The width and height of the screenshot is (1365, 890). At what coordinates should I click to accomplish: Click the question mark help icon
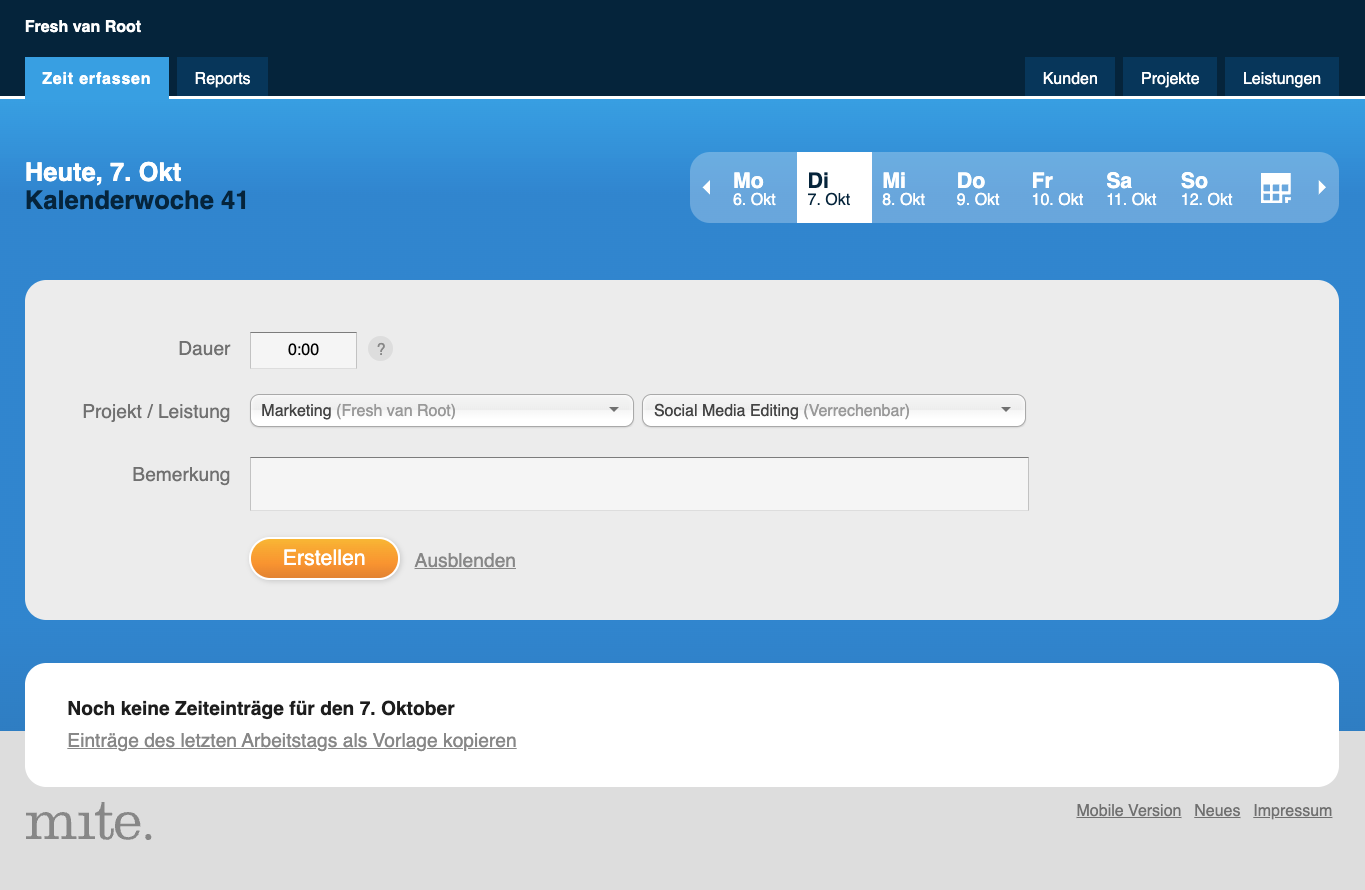point(380,349)
